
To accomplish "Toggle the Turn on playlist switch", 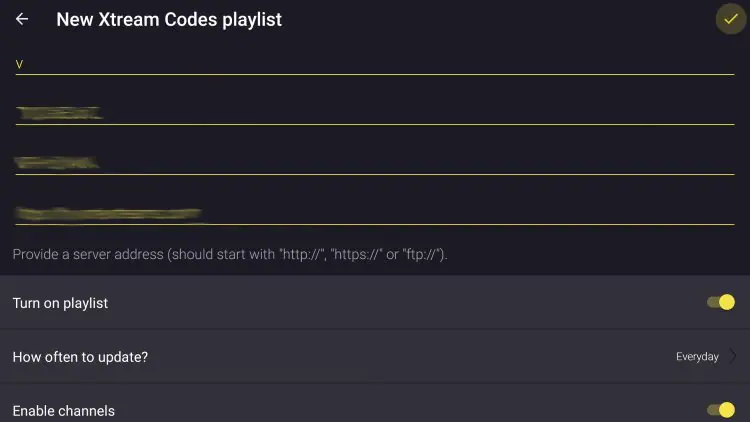I will tap(720, 302).
